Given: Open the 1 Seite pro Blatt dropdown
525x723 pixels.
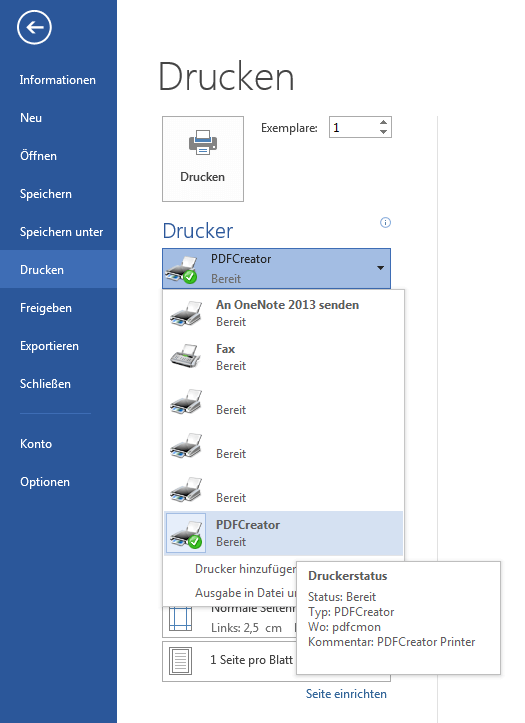Looking at the screenshot, I should coord(276,661).
